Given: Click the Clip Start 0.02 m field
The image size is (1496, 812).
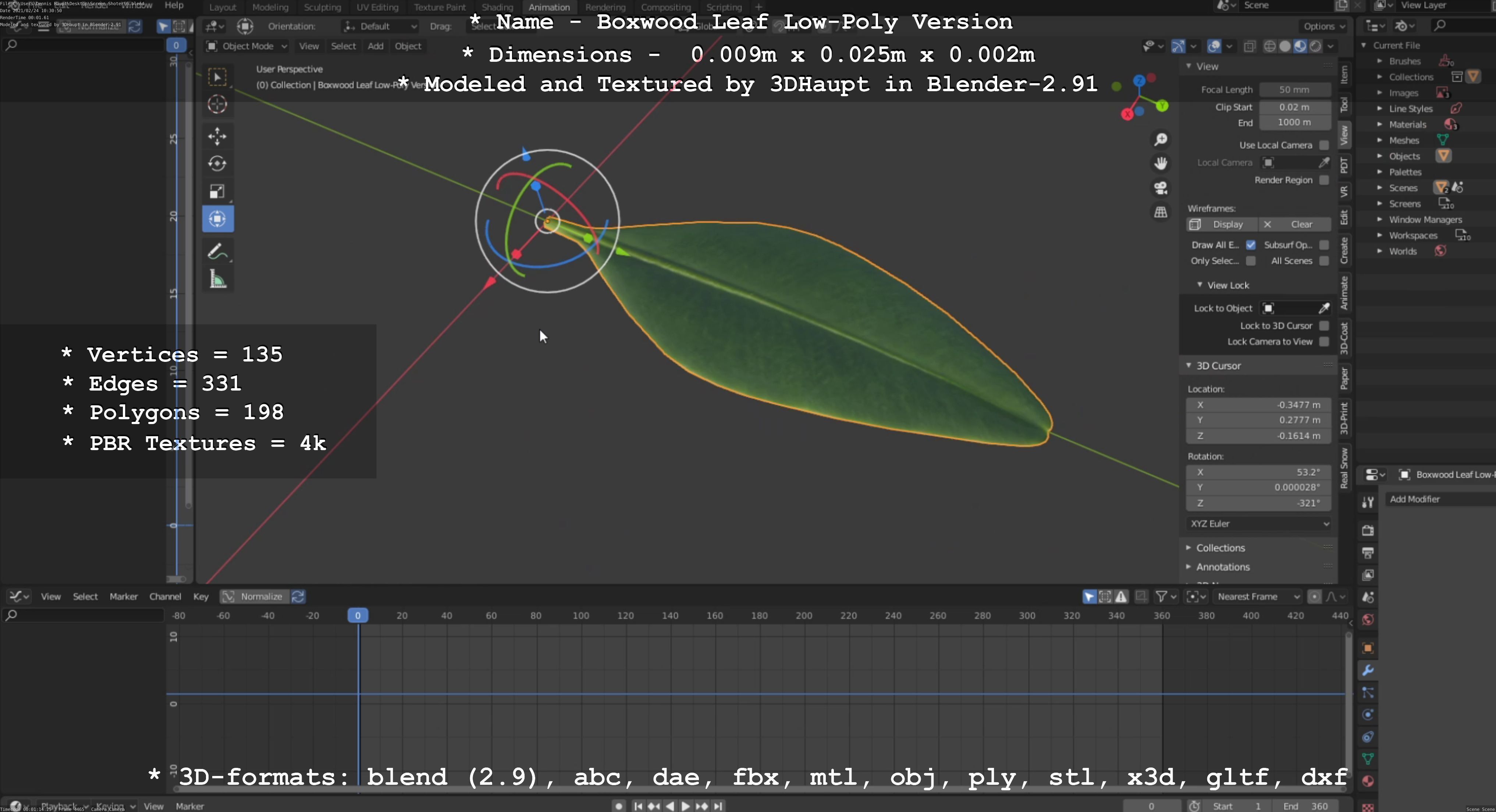Looking at the screenshot, I should [1294, 107].
